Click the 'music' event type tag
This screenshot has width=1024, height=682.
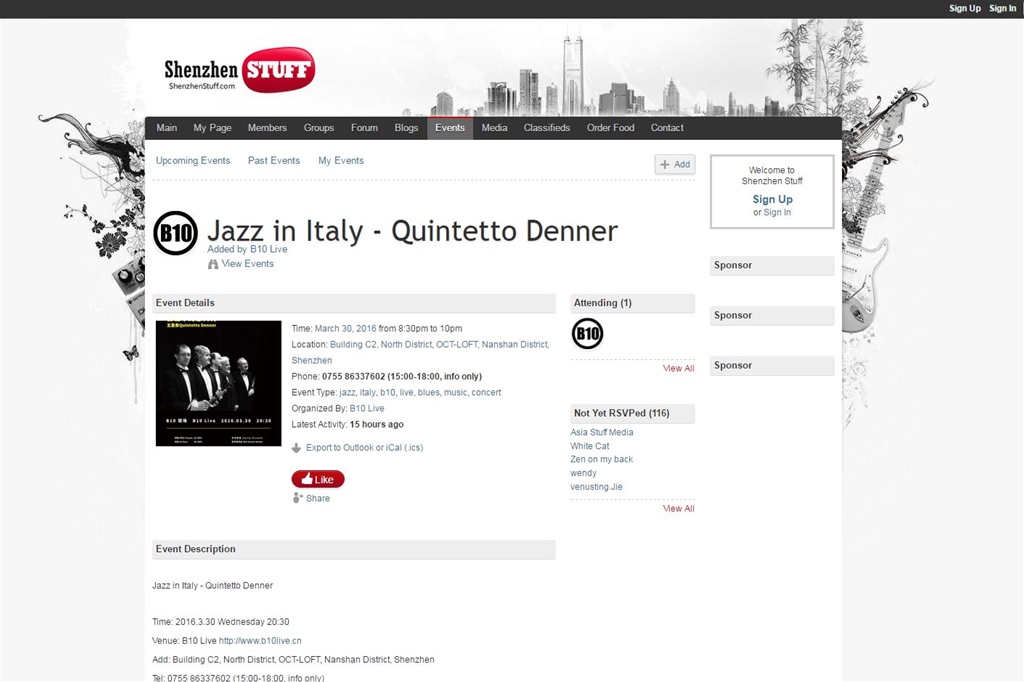pyautogui.click(x=455, y=393)
